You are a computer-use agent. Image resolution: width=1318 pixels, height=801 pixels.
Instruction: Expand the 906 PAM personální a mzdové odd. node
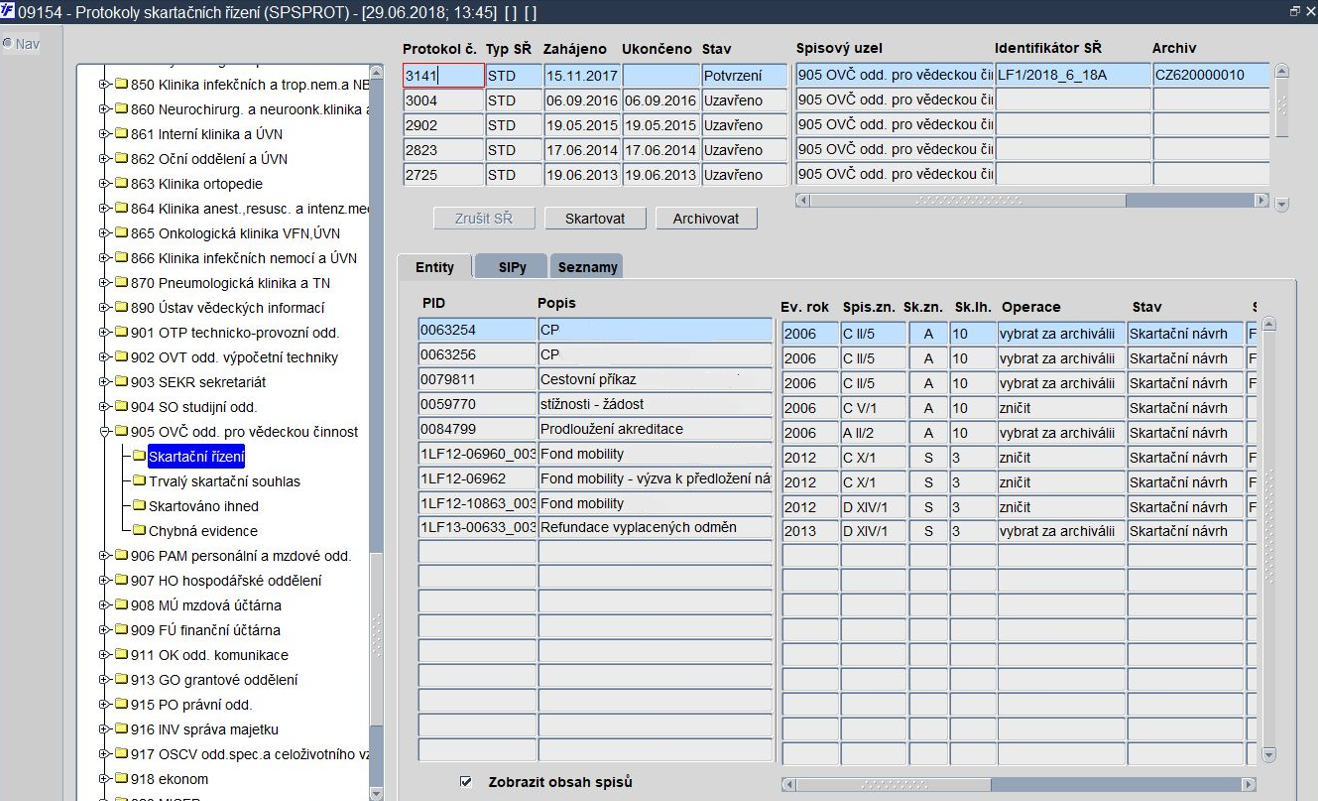pyautogui.click(x=104, y=556)
